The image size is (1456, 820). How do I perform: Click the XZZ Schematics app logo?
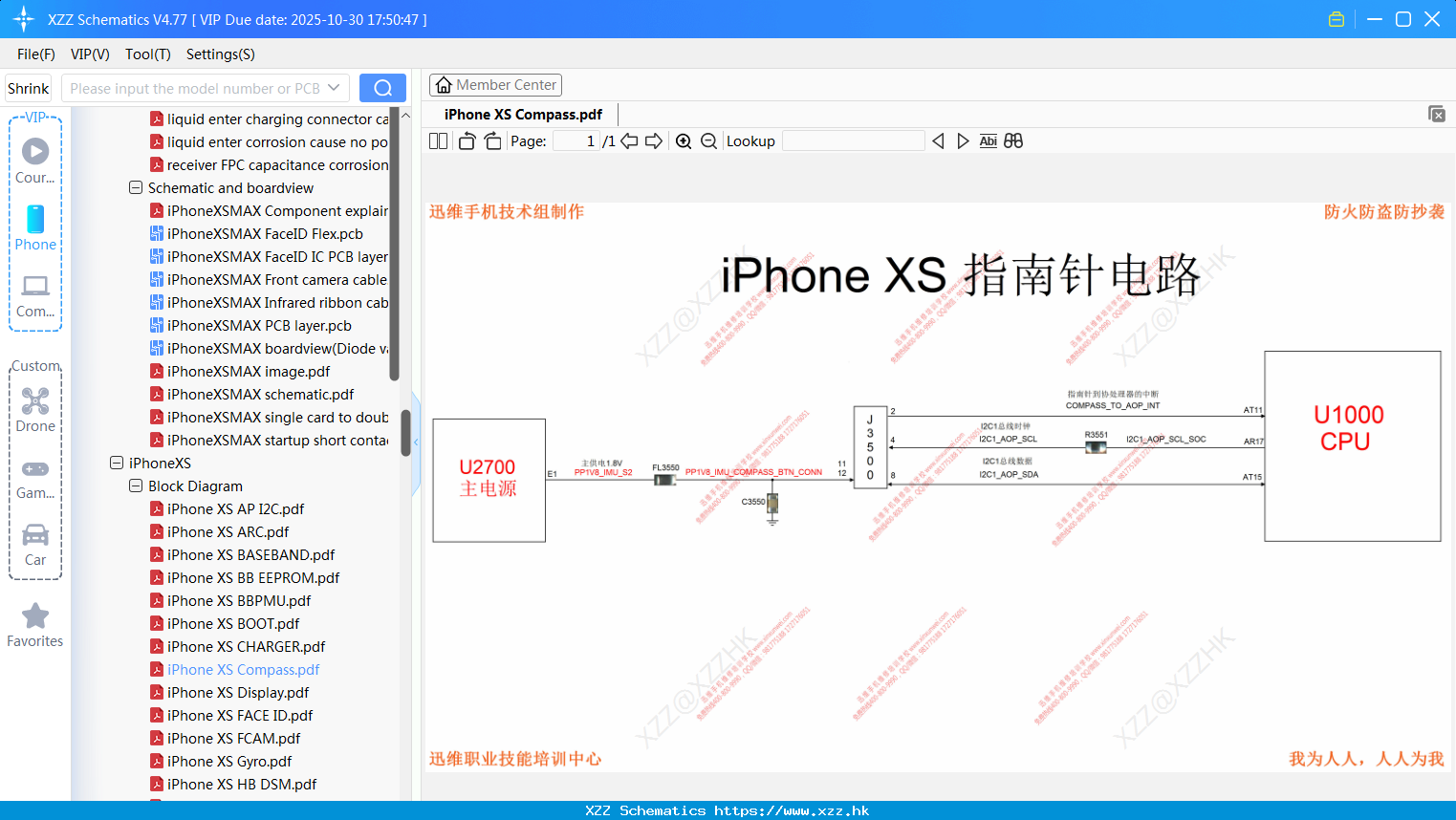click(x=23, y=19)
